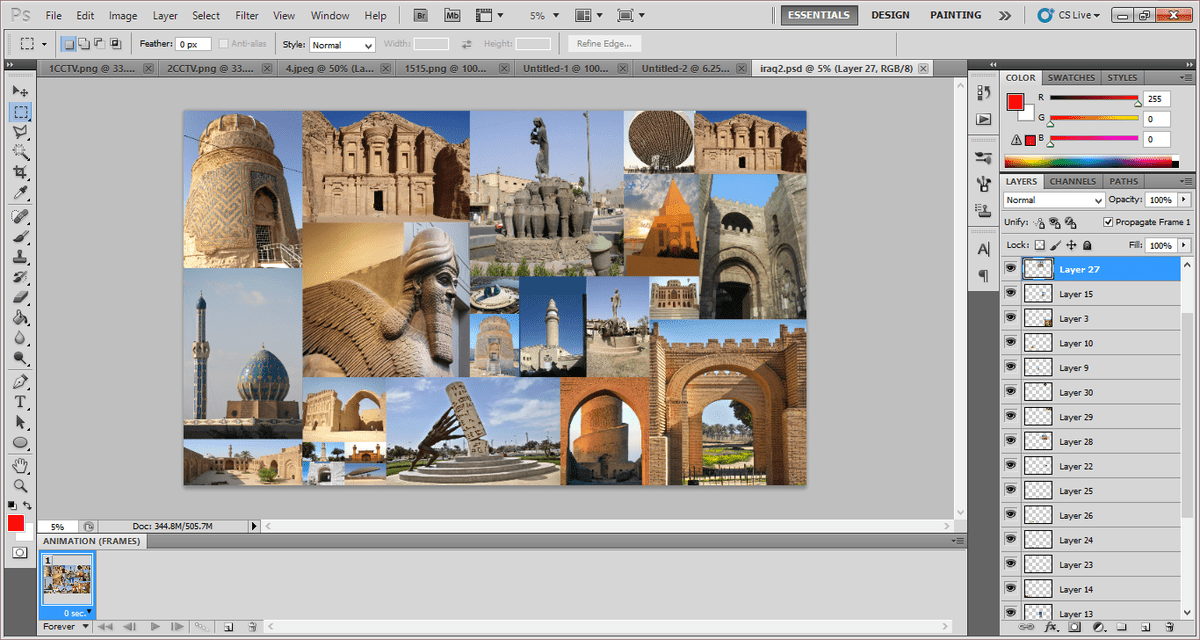Select the Eraser tool

point(20,297)
